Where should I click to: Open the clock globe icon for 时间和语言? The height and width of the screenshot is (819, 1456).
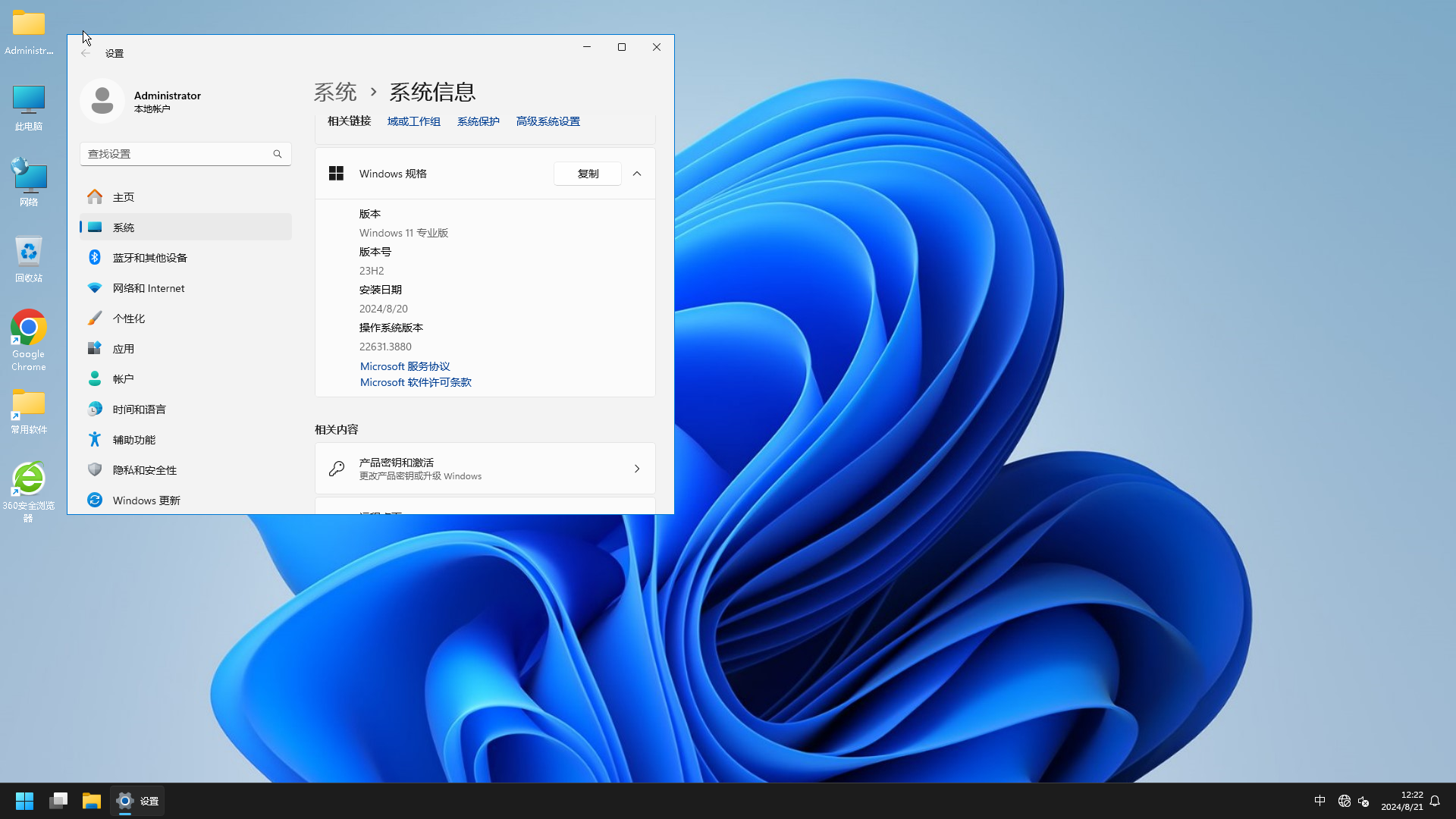click(95, 409)
